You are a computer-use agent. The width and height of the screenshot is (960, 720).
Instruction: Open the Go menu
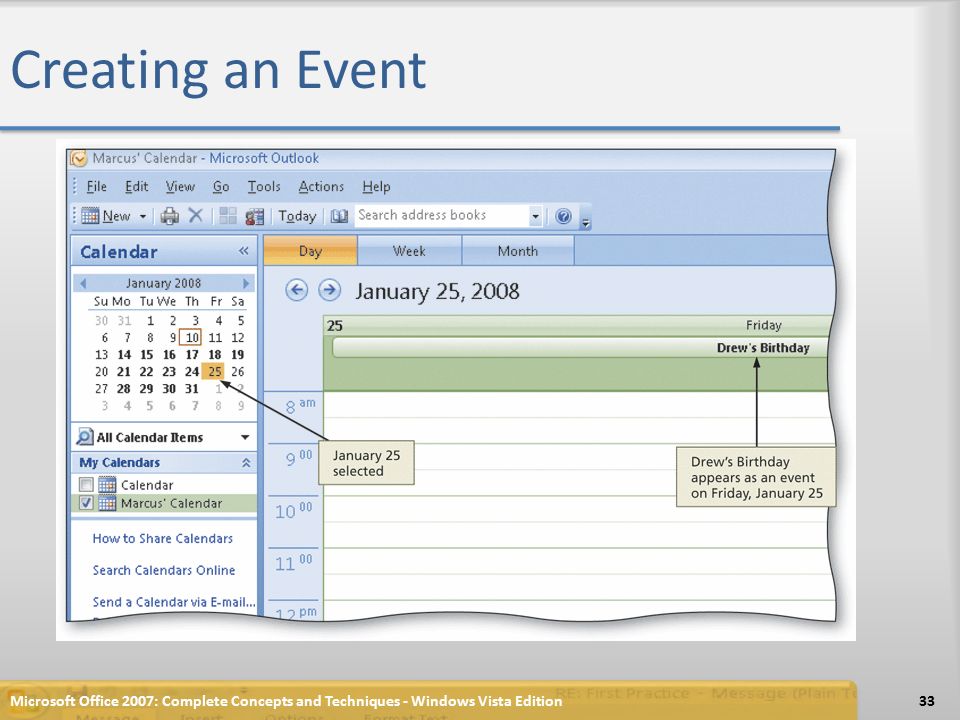coord(221,187)
